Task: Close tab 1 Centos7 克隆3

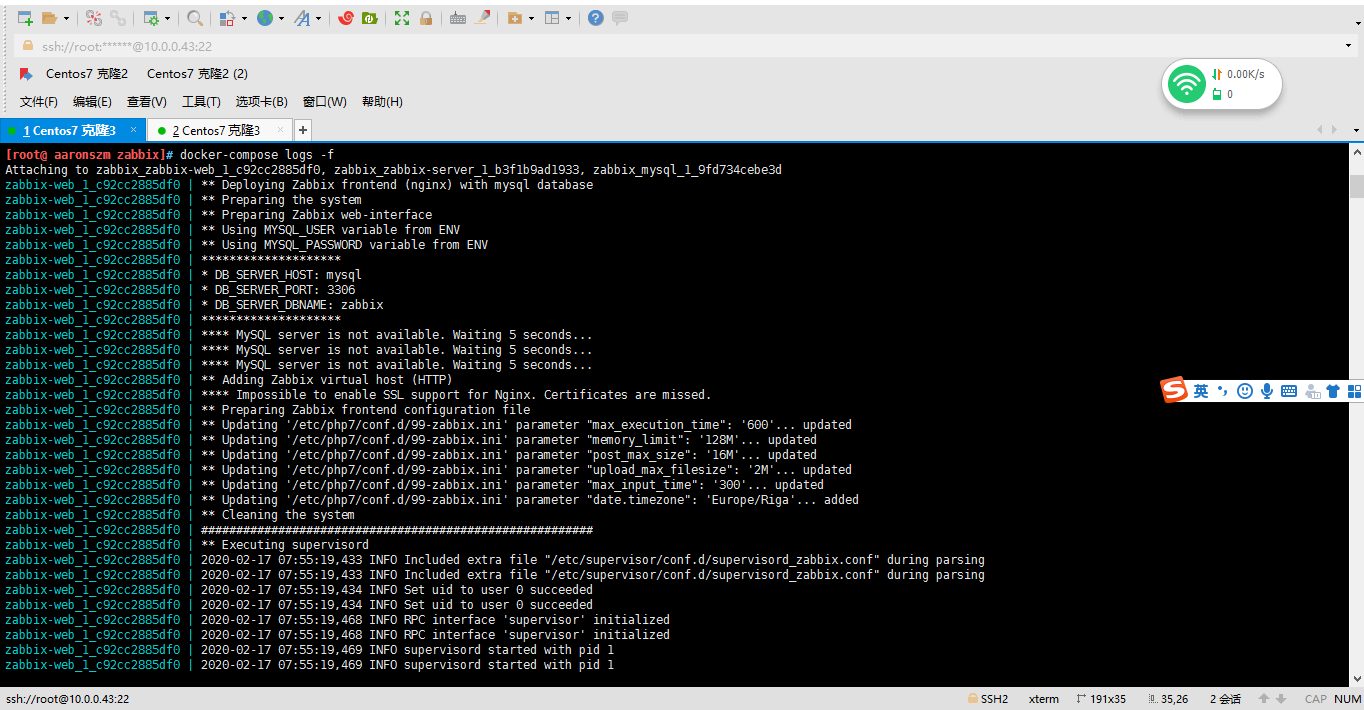Action: coord(133,130)
